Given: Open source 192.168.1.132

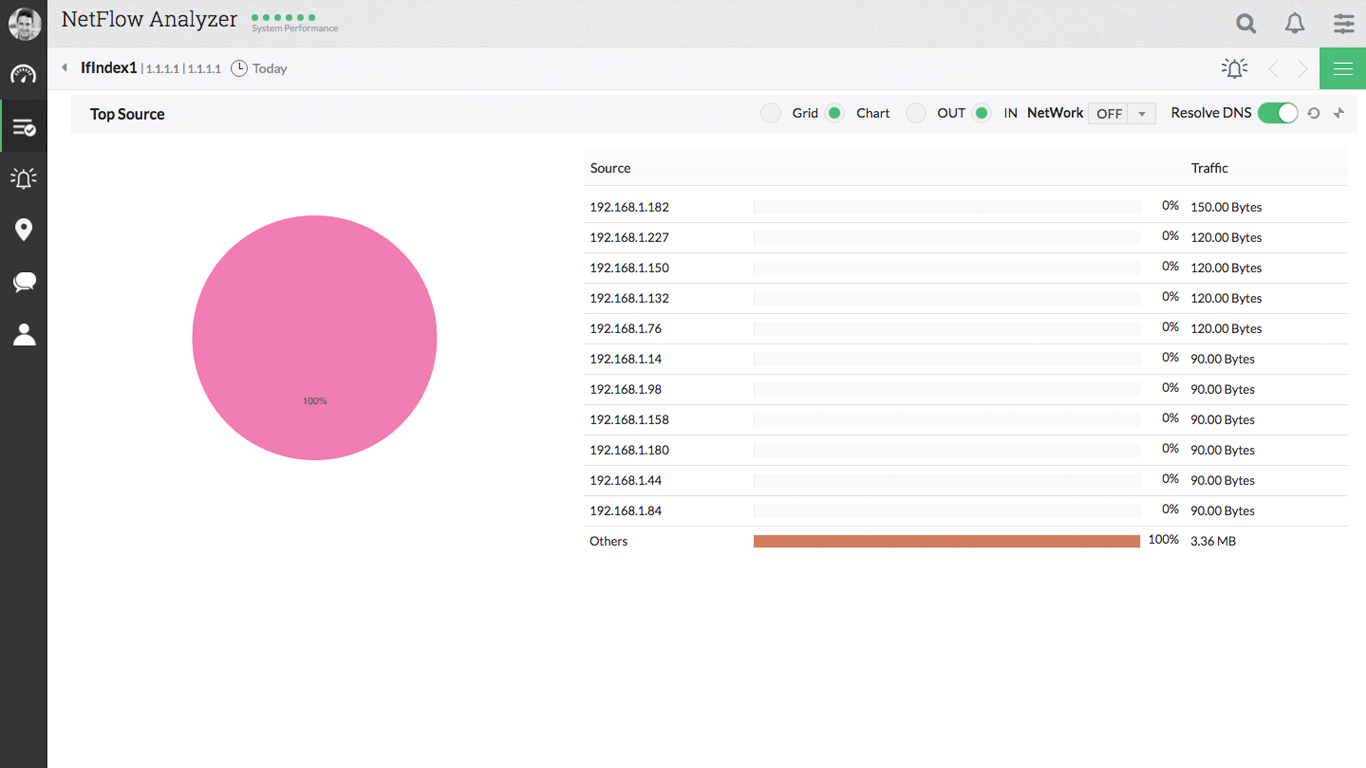Looking at the screenshot, I should (629, 298).
